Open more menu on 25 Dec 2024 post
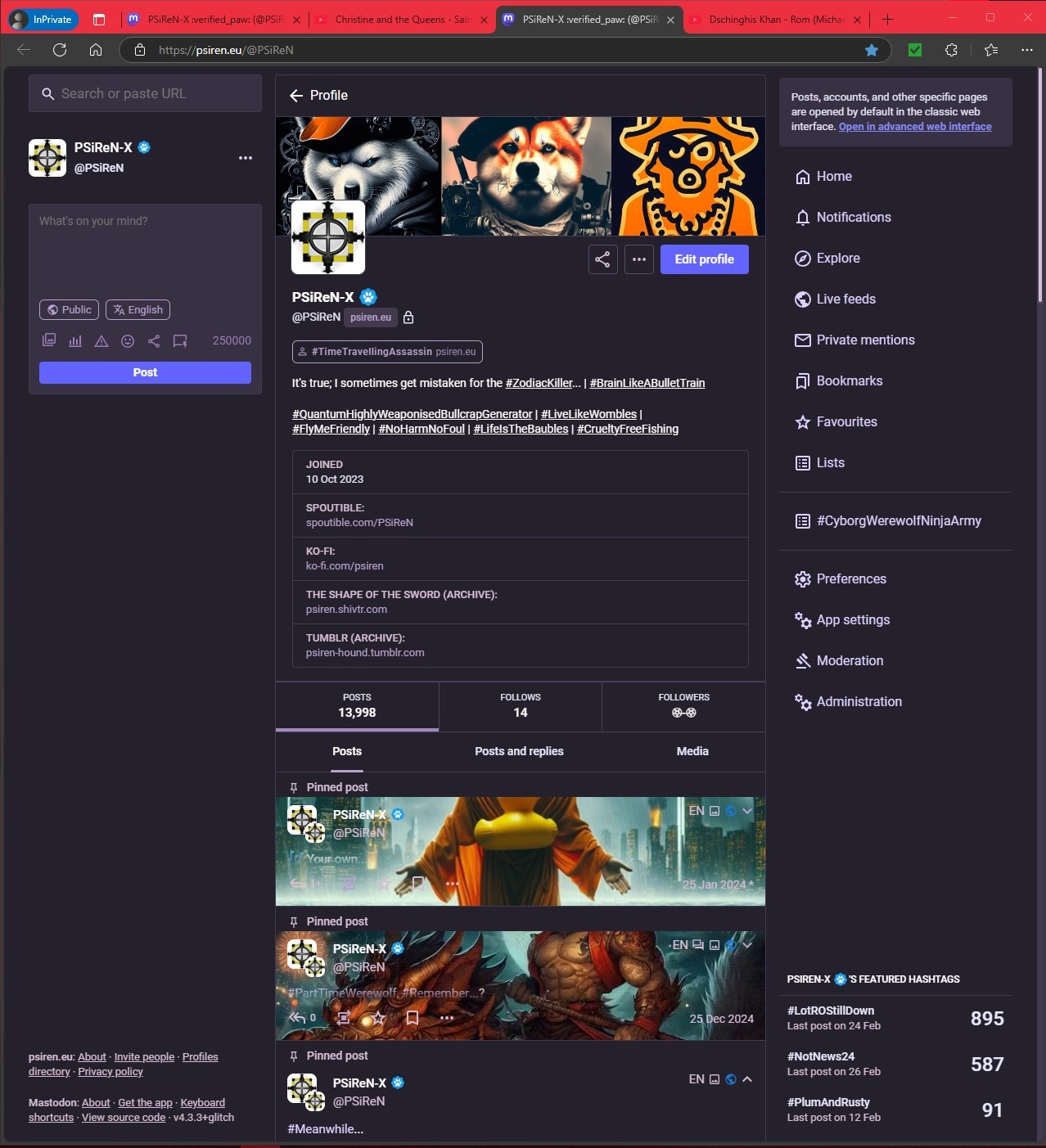The height and width of the screenshot is (1148, 1046). click(x=447, y=1018)
